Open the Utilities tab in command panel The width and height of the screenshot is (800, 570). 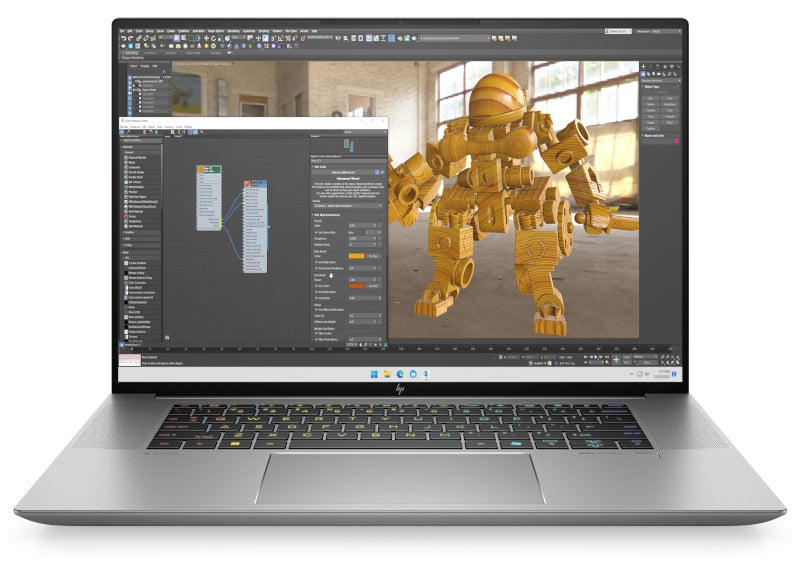pyautogui.click(x=679, y=66)
